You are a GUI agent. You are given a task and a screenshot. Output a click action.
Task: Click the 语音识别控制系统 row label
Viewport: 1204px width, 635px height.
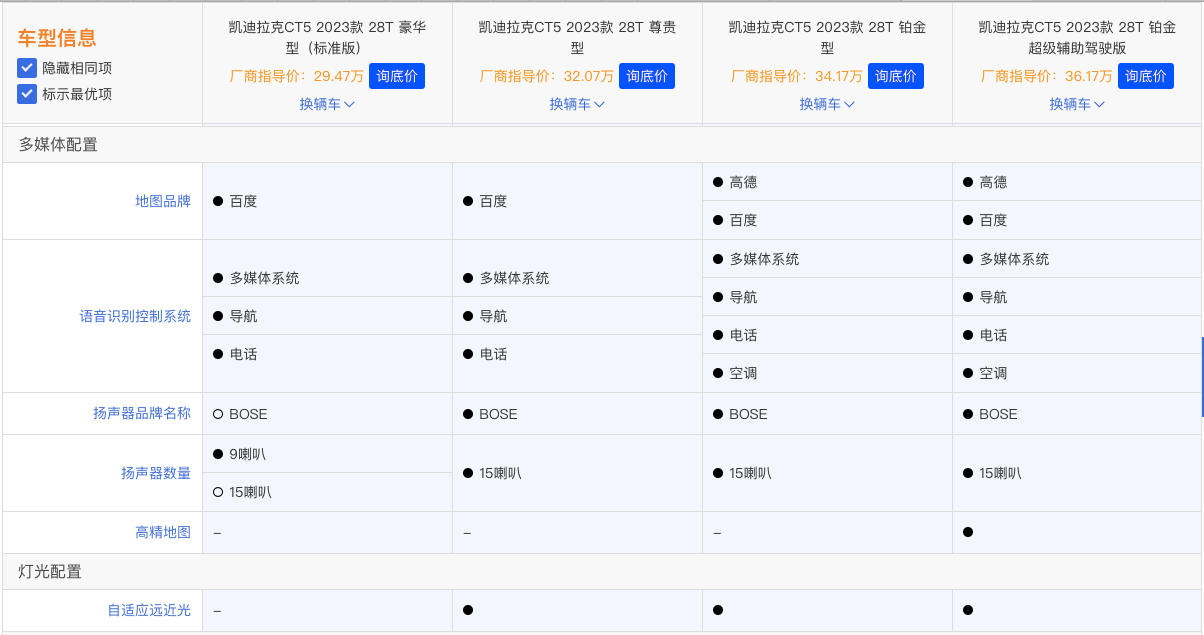[135, 316]
